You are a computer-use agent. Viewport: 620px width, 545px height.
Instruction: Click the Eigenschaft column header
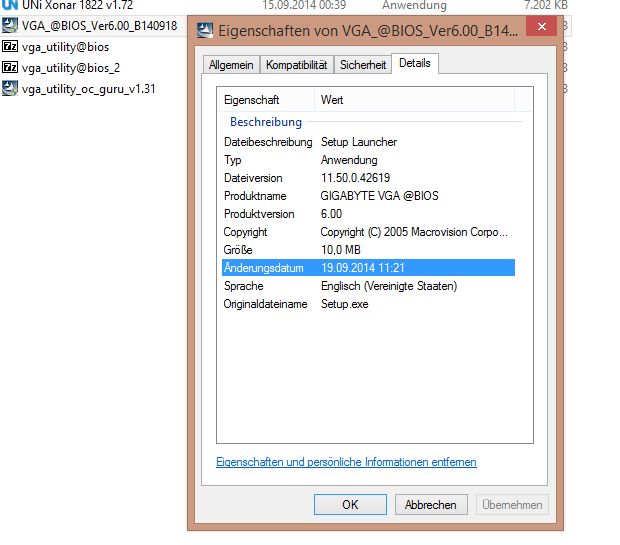click(x=266, y=100)
